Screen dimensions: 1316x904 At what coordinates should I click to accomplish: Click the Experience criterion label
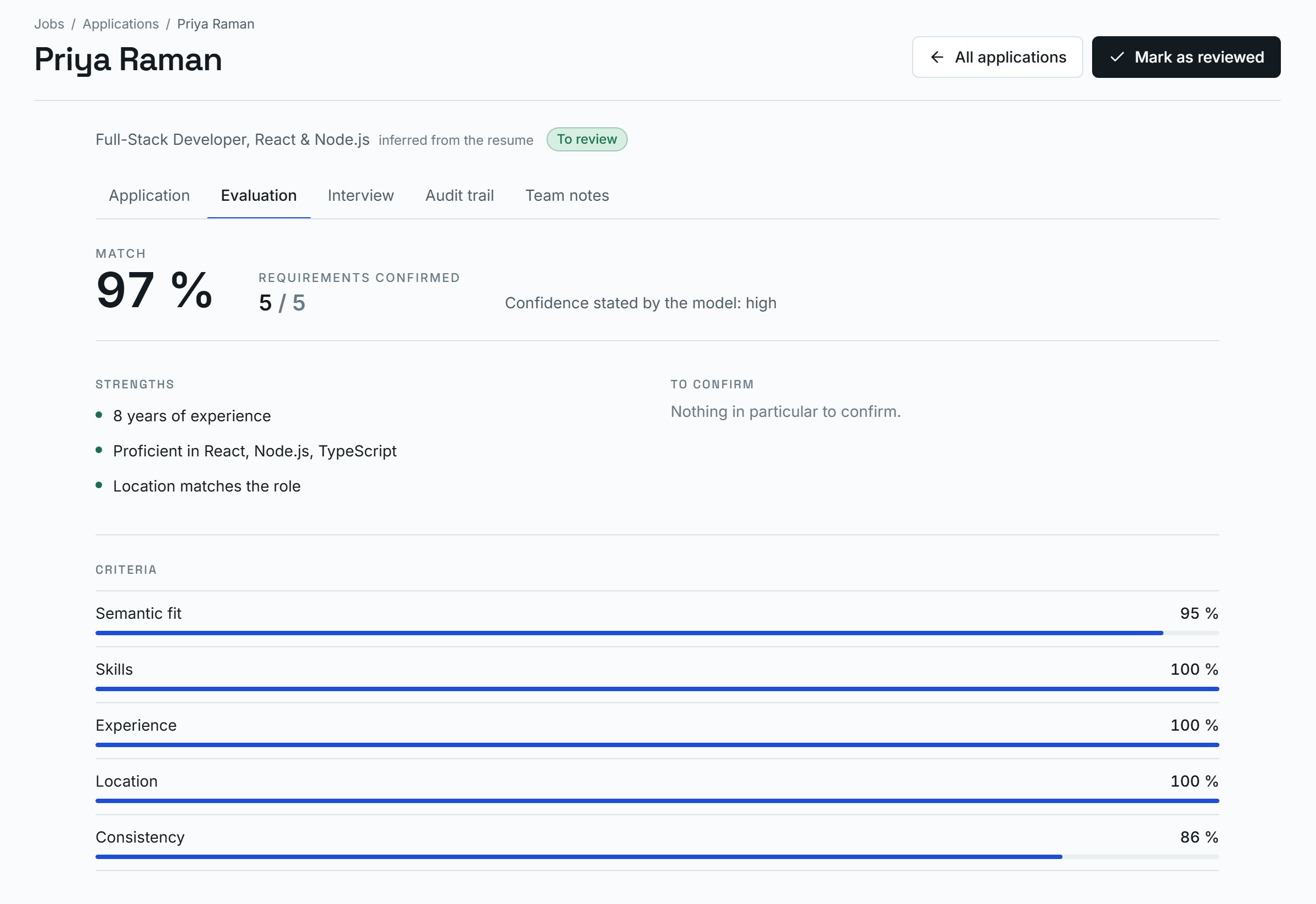(136, 726)
